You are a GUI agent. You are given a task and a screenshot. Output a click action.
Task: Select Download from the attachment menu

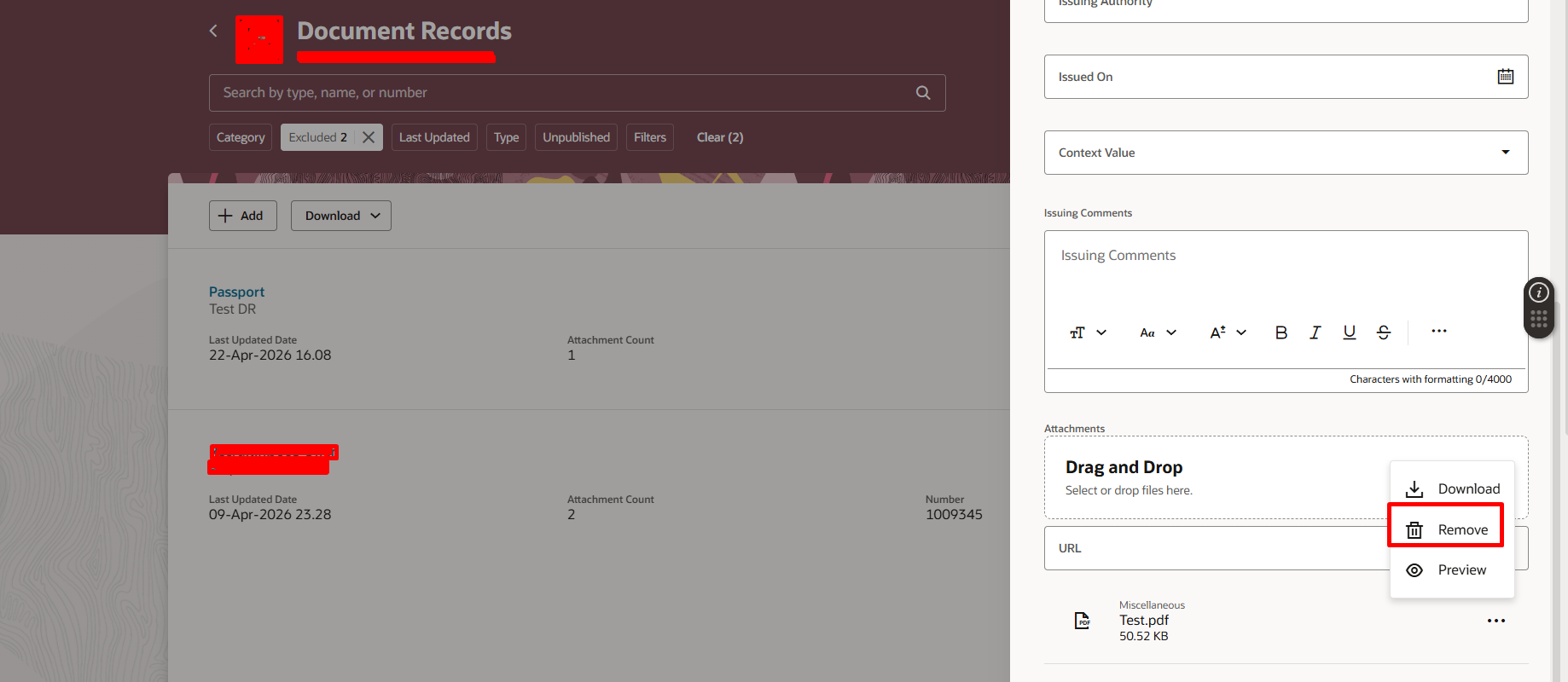tap(1452, 488)
